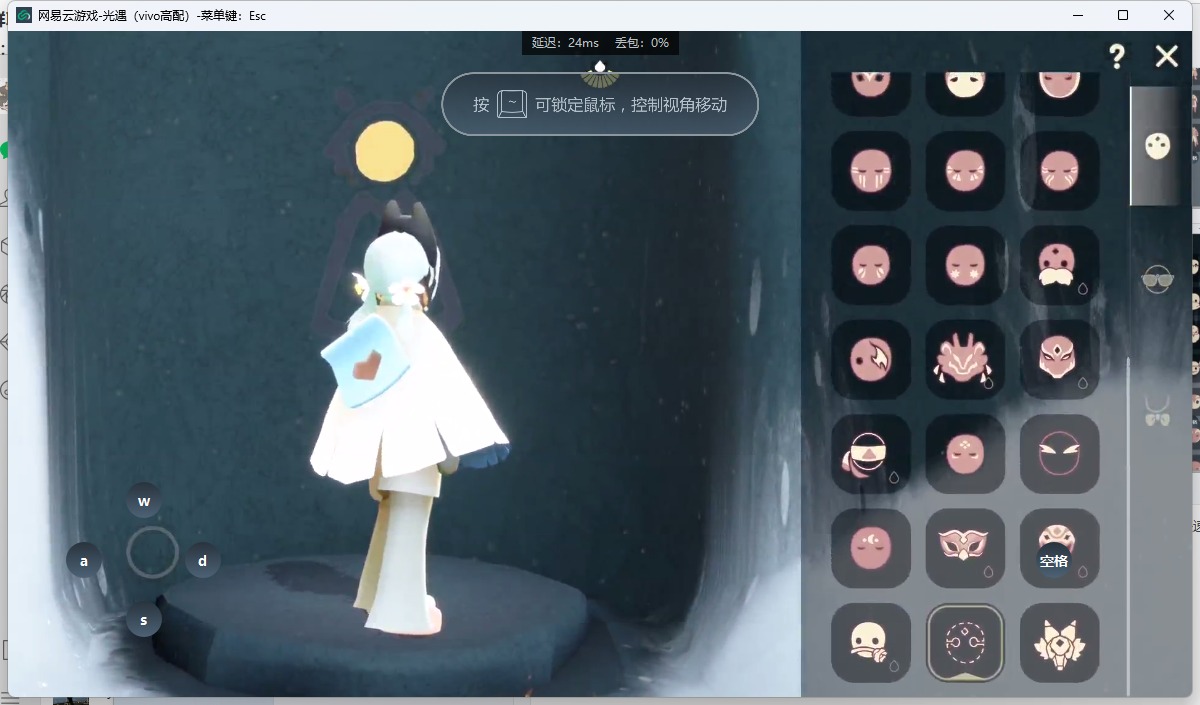Pick the fox mask with forehead gem

coord(1059,359)
